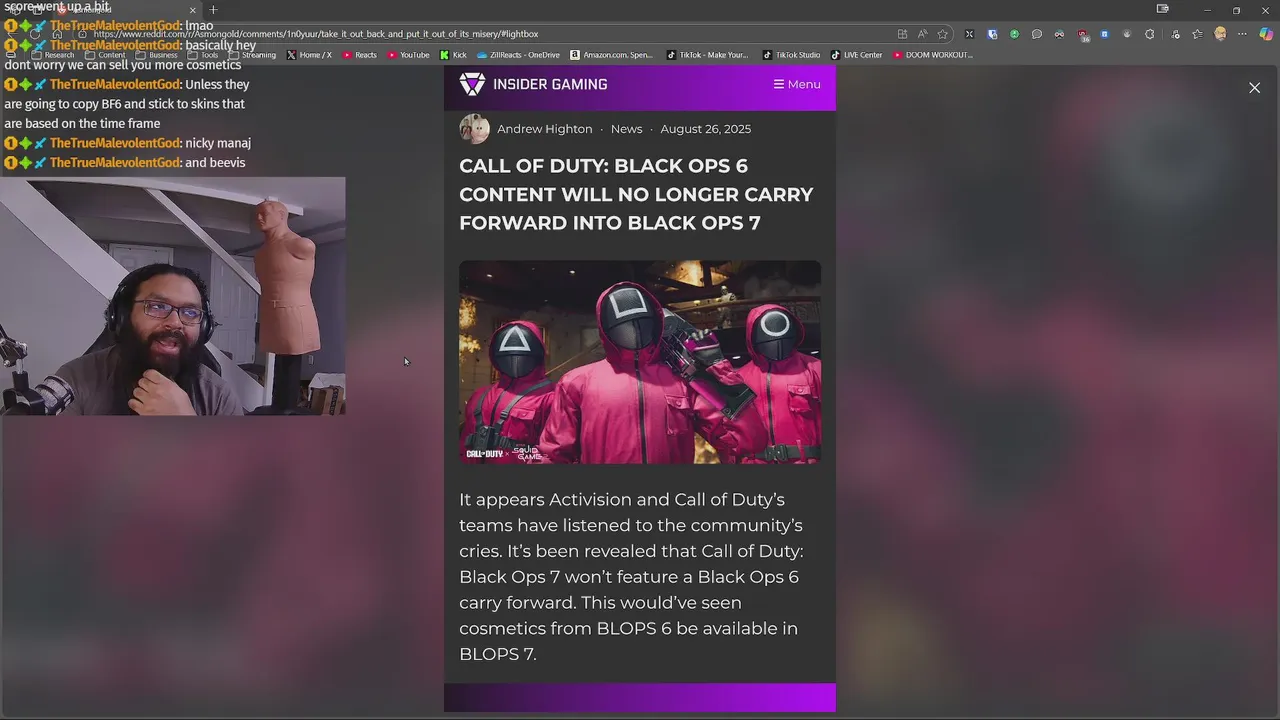
Task: Click the X-shaped extension icon after the address bar
Action: [969, 34]
